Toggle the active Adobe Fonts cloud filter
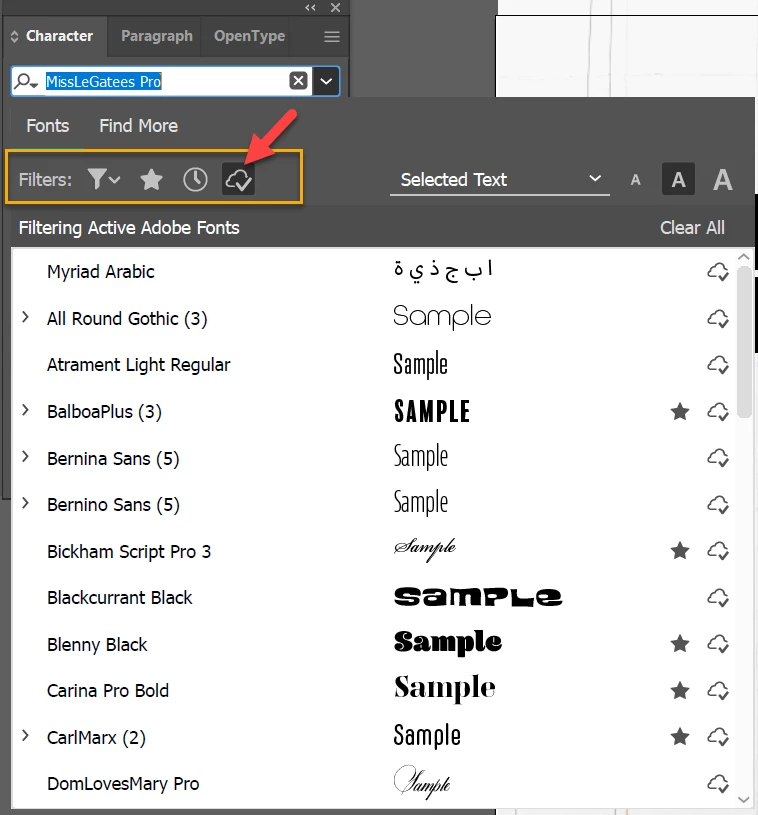This screenshot has width=758, height=815. click(238, 179)
